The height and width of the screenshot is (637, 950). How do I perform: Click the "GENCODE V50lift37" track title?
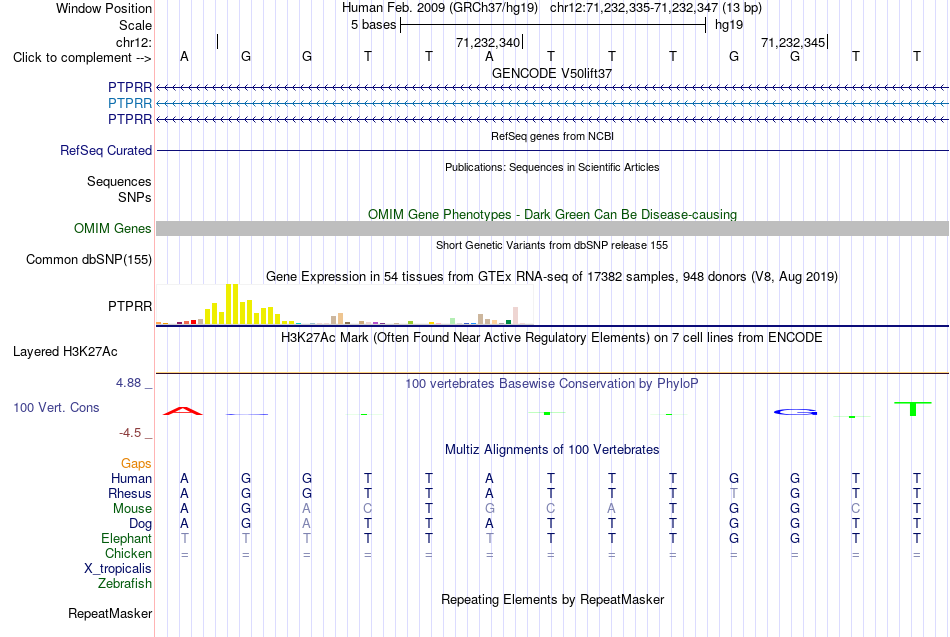tap(552, 73)
